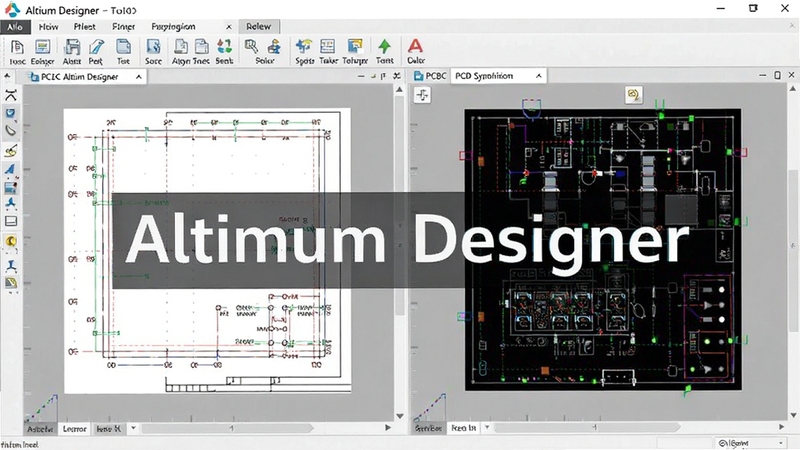This screenshot has width=800, height=450.
Task: Select the blue panel image tool in sidebar
Action: coord(11,187)
